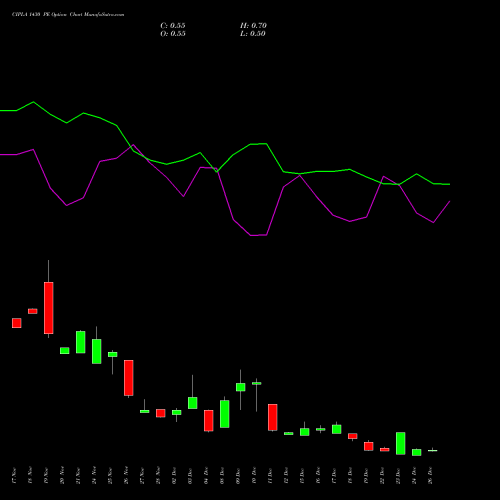The height and width of the screenshot is (500, 500).
Task: Click the "20 Nov" date label
Action: click(62, 476)
